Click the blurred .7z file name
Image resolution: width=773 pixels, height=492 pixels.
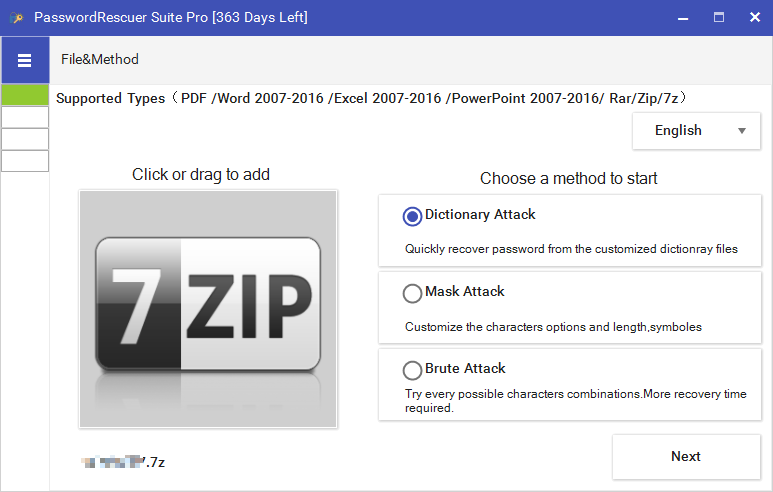[x=123, y=462]
